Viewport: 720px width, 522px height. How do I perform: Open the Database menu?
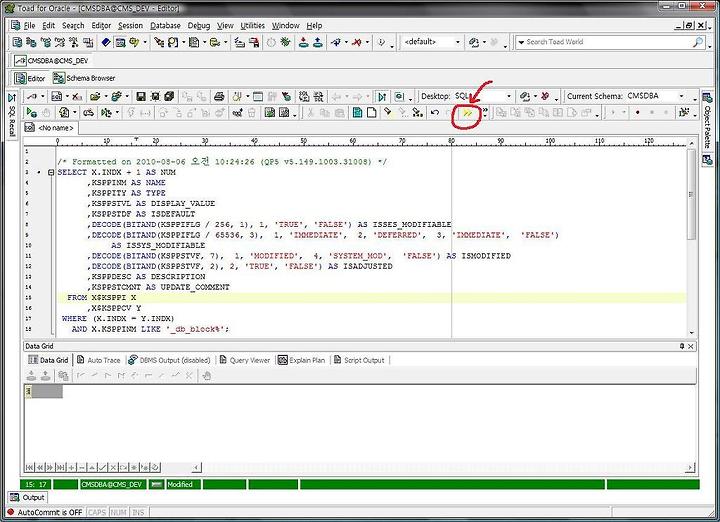pyautogui.click(x=165, y=26)
